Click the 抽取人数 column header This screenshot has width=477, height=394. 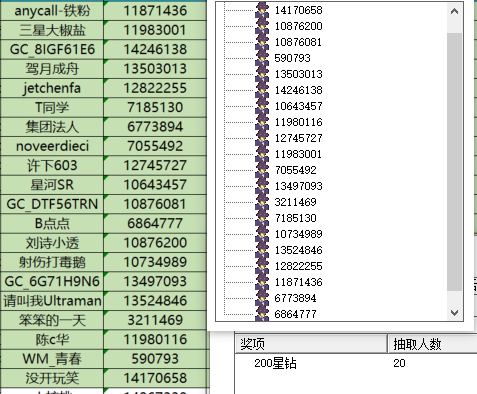[x=433, y=344]
